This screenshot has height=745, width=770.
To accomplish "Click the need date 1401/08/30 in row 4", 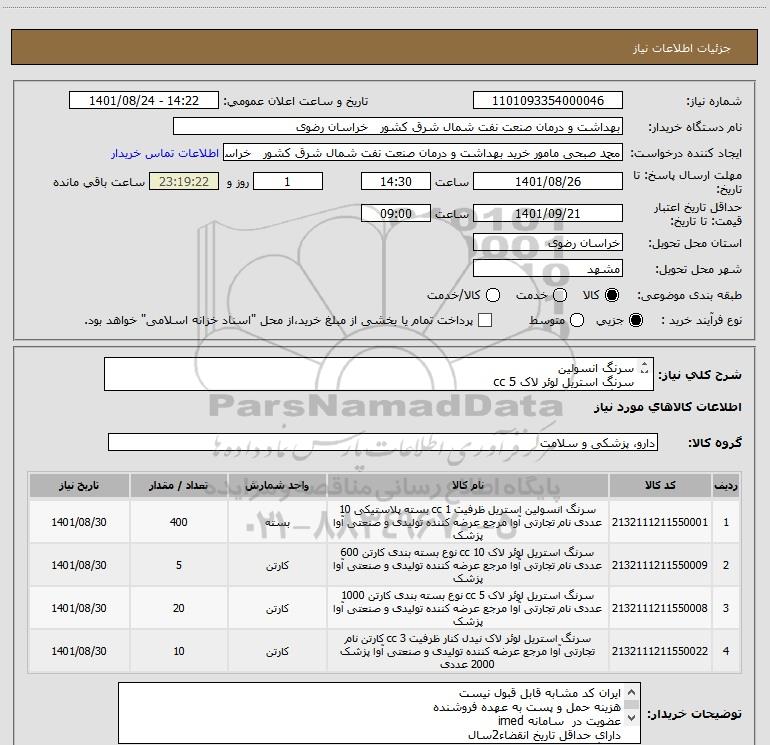I will [x=79, y=651].
